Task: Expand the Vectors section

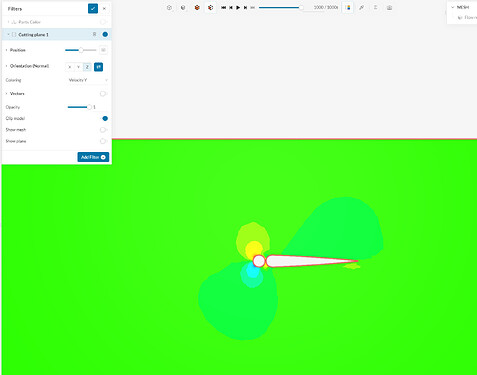Action: coord(6,94)
